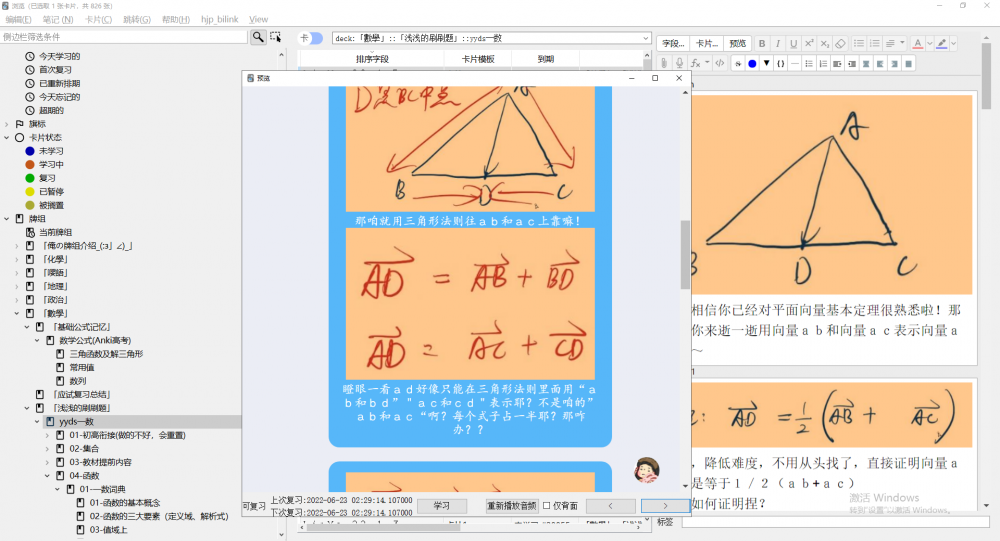
Task: Open the highlight color picker arrow
Action: click(953, 43)
